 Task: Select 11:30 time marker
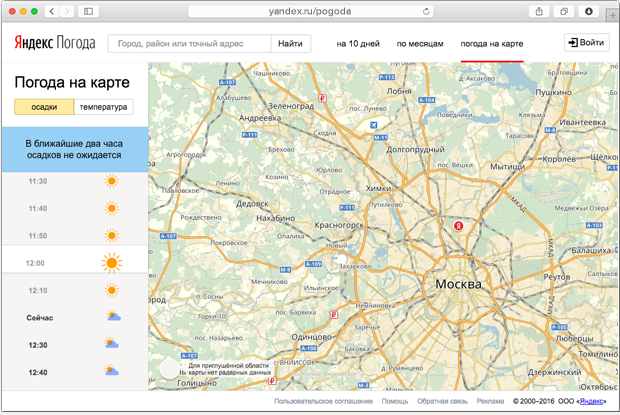click(38, 181)
